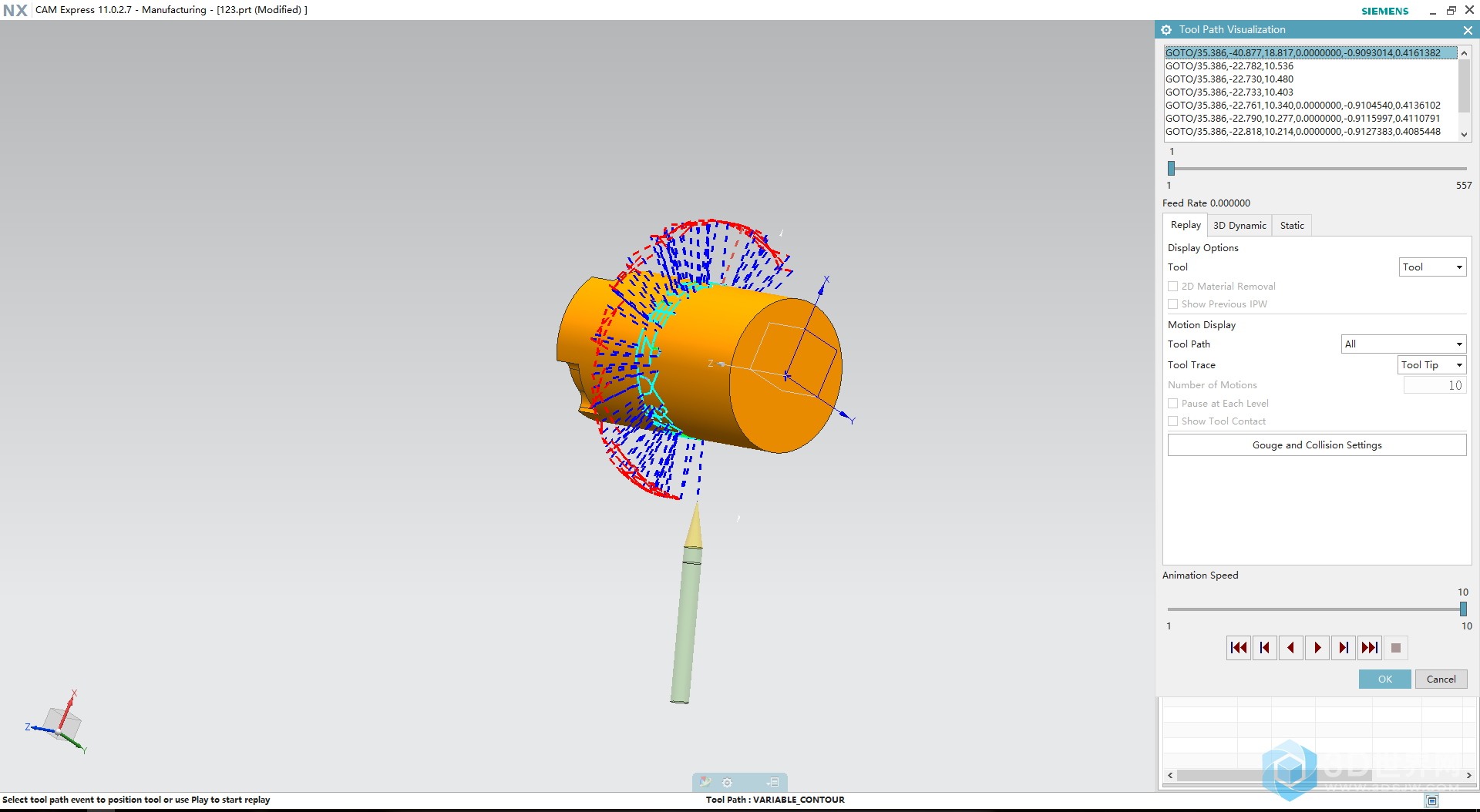Play the tool path in reverse
Viewport: 1480px width, 812px height.
coord(1291,648)
